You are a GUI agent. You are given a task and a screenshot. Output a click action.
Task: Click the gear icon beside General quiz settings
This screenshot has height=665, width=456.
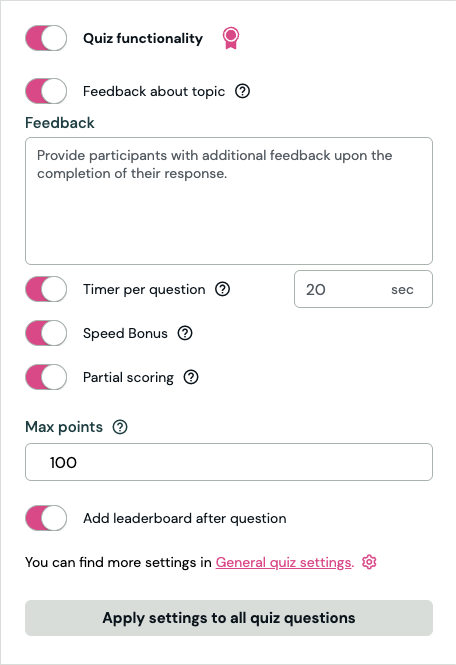(369, 562)
